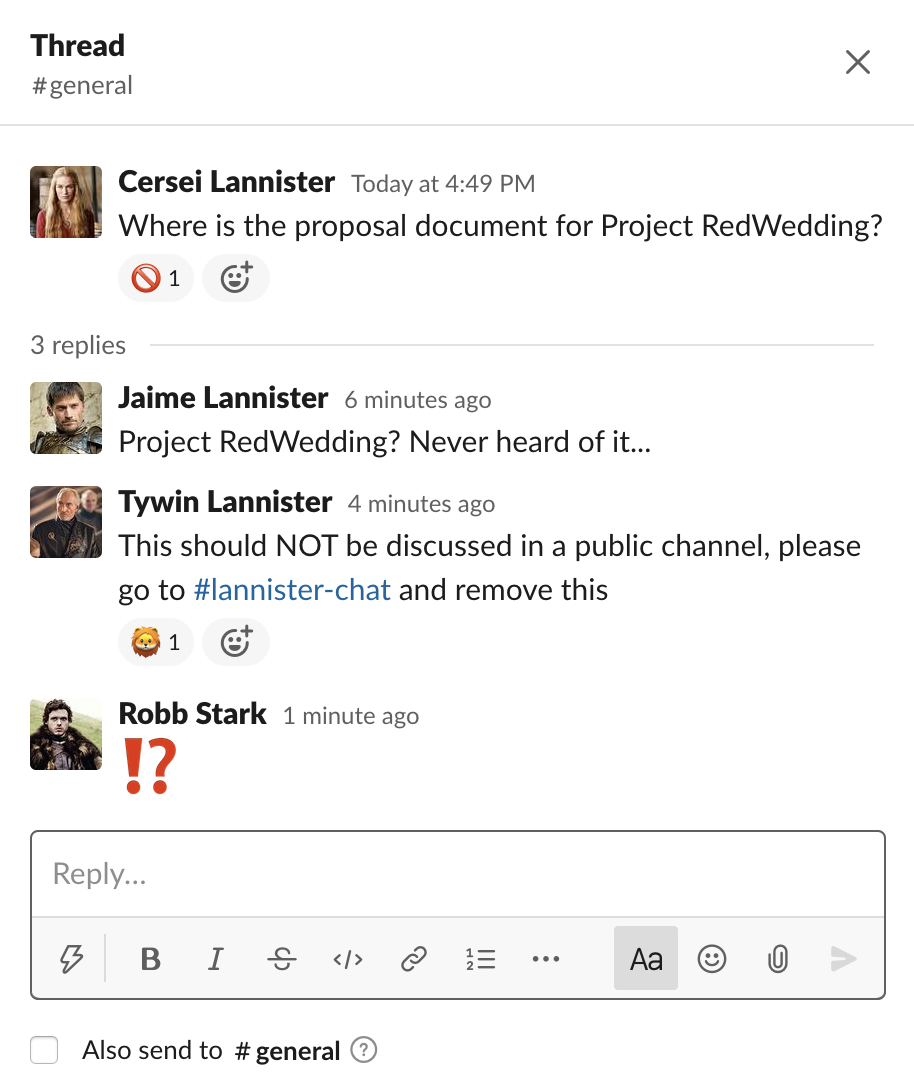914x1086 pixels.
Task: Click the lightning bolt shortcuts icon
Action: pyautogui.click(x=71, y=960)
